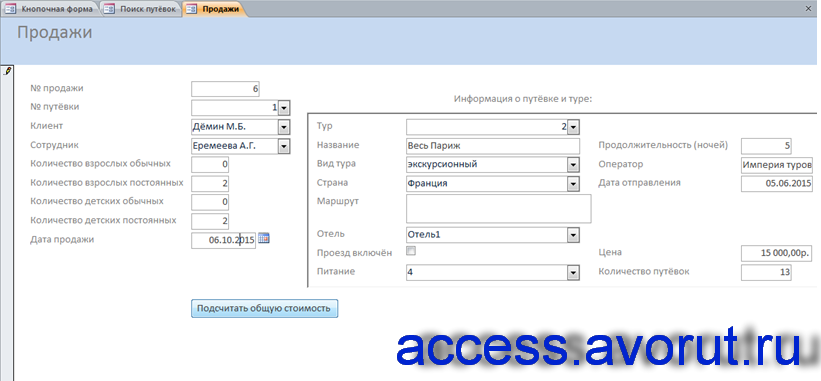Click the Цена label
The height and width of the screenshot is (381, 821).
[x=609, y=253]
